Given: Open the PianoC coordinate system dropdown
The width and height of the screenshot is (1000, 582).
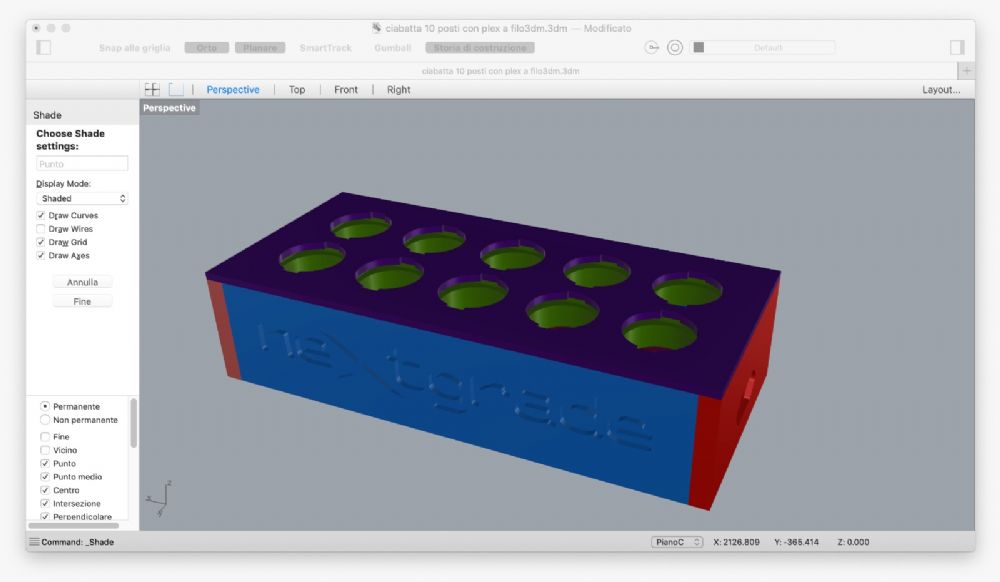Looking at the screenshot, I should coord(677,542).
